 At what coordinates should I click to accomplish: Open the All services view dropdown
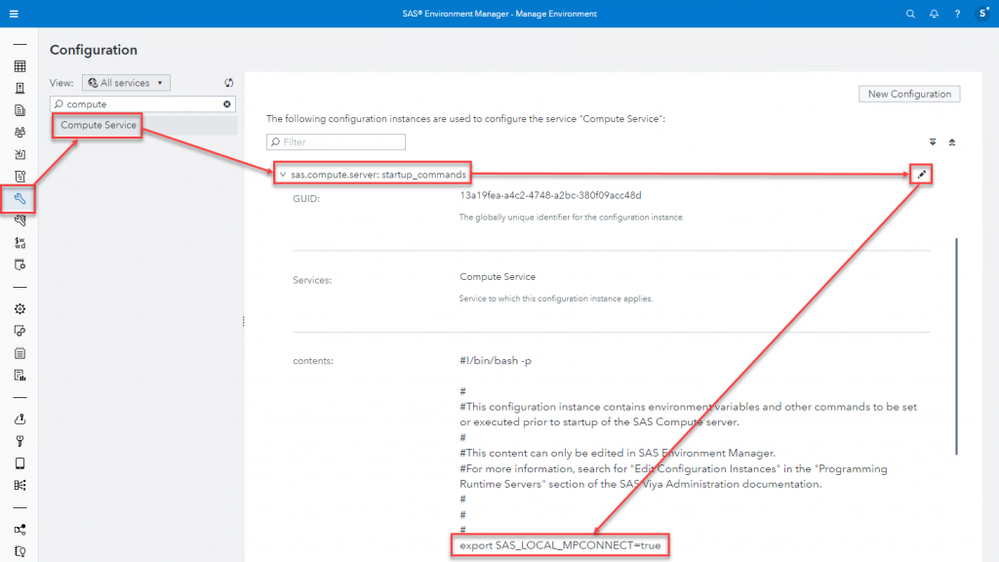pos(126,83)
